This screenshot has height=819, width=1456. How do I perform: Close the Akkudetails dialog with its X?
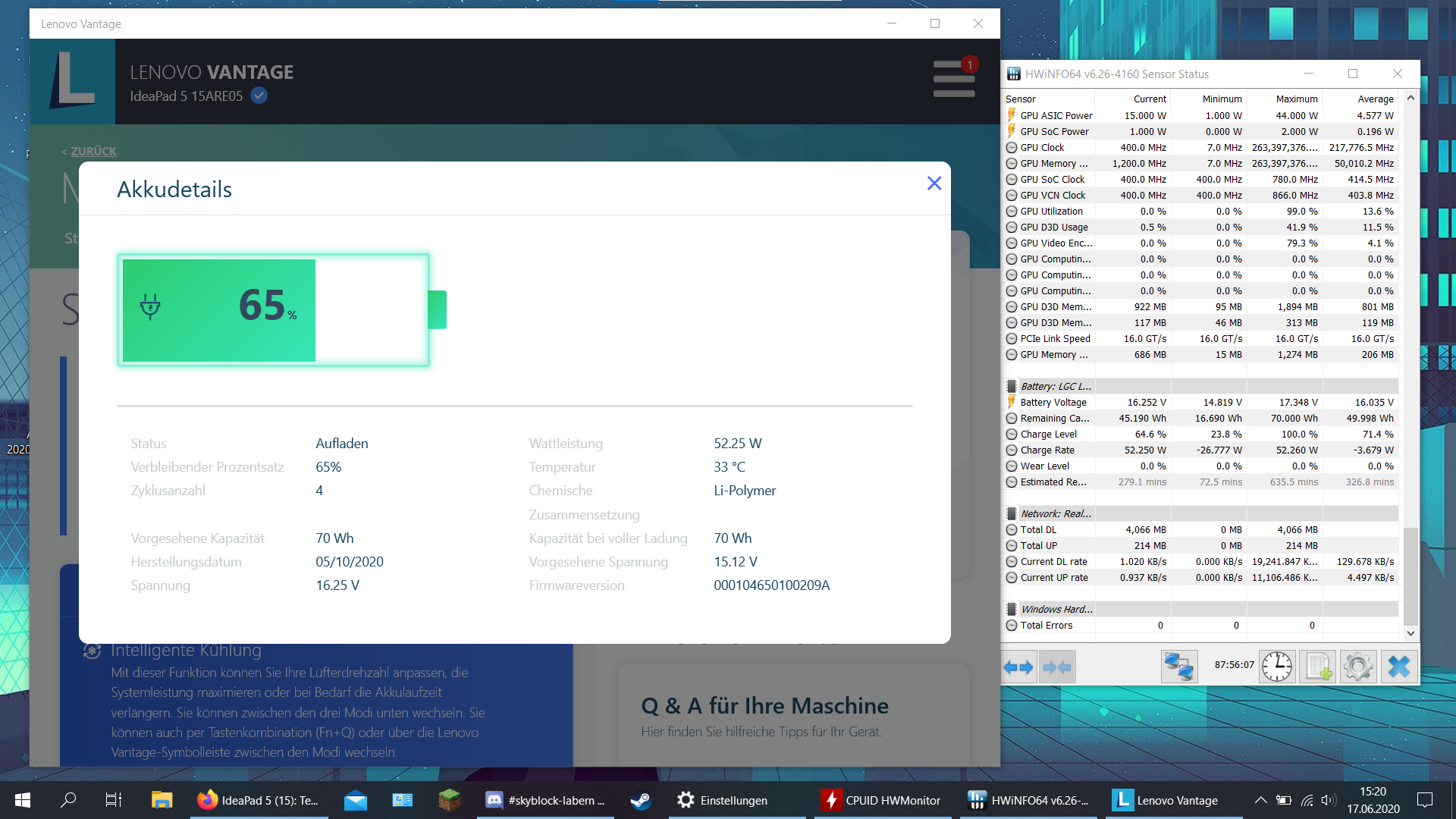pos(934,184)
